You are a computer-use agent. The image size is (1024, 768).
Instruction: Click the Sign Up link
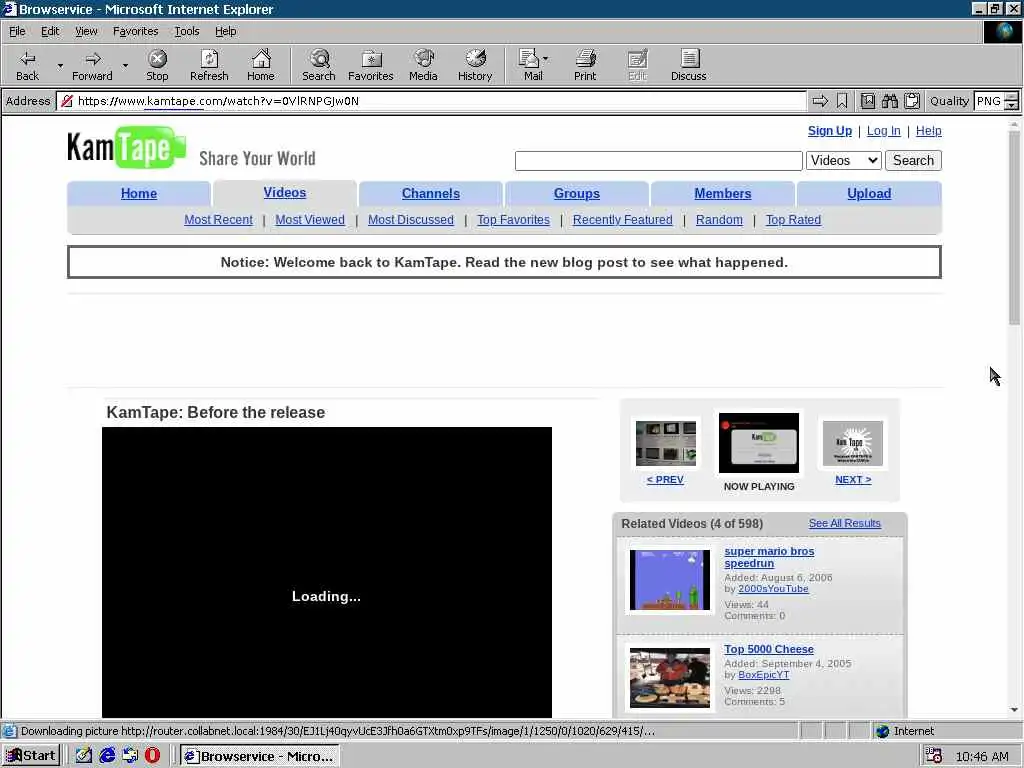click(x=829, y=131)
